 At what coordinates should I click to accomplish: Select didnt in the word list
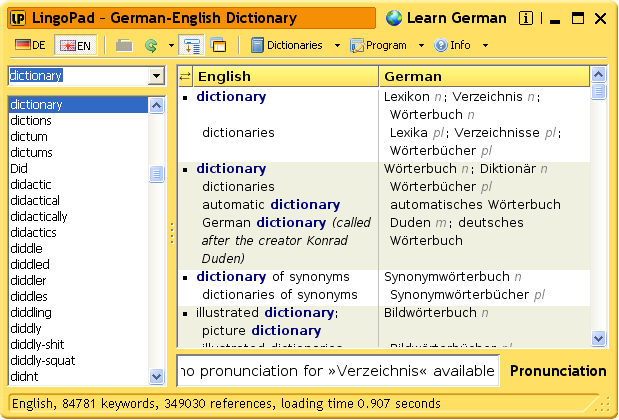[78, 377]
